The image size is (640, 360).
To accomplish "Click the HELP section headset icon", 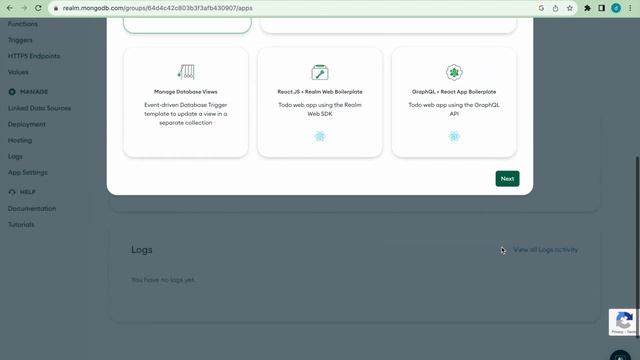I will pos(12,192).
